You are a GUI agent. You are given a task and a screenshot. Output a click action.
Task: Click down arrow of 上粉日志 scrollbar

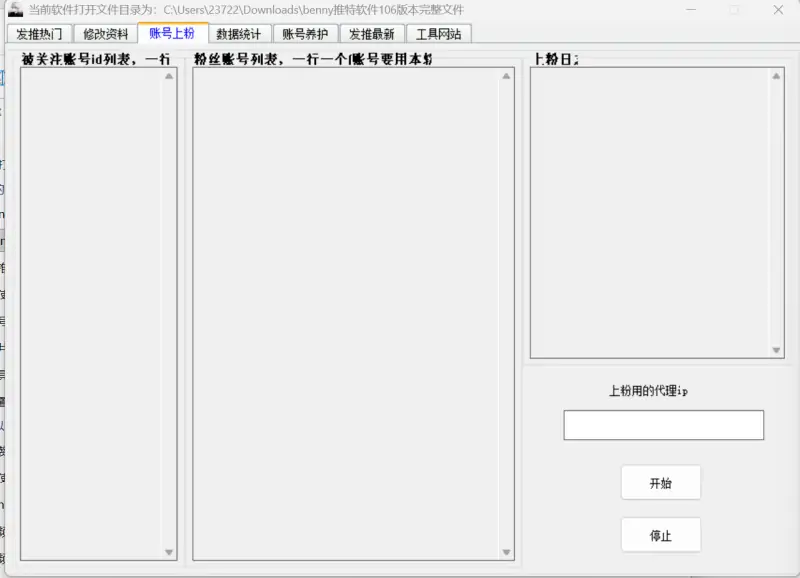pyautogui.click(x=777, y=350)
